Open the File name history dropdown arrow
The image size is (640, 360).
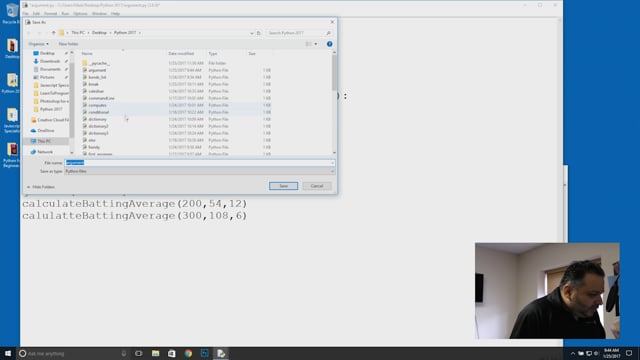coord(332,163)
